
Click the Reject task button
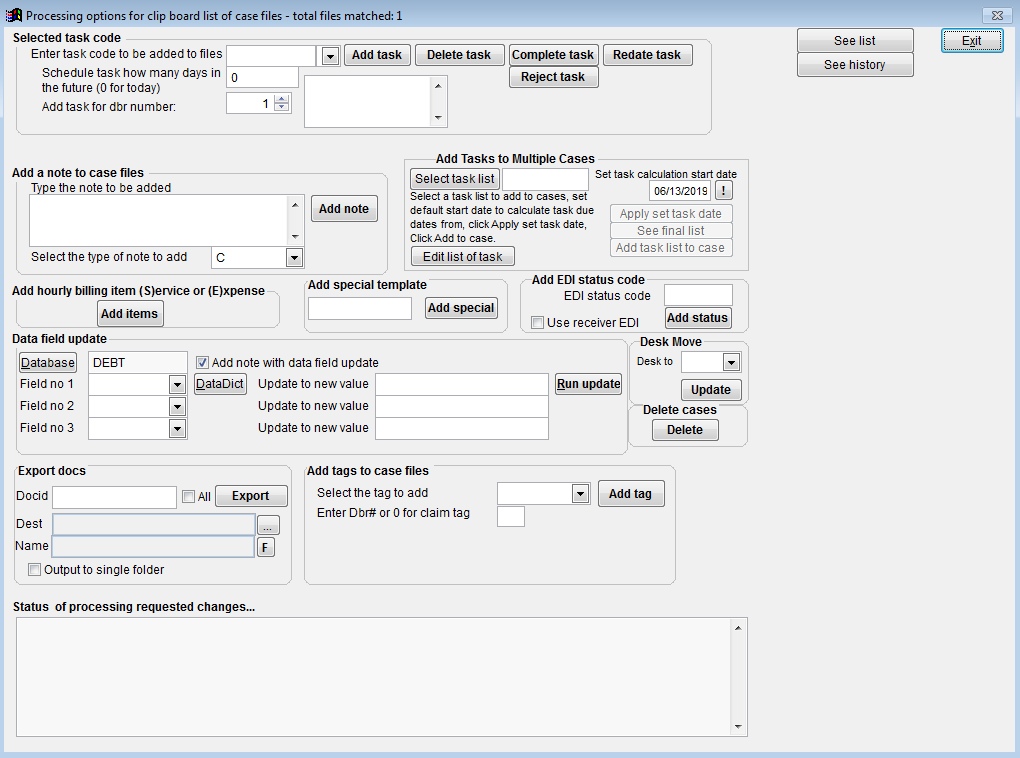pos(553,77)
